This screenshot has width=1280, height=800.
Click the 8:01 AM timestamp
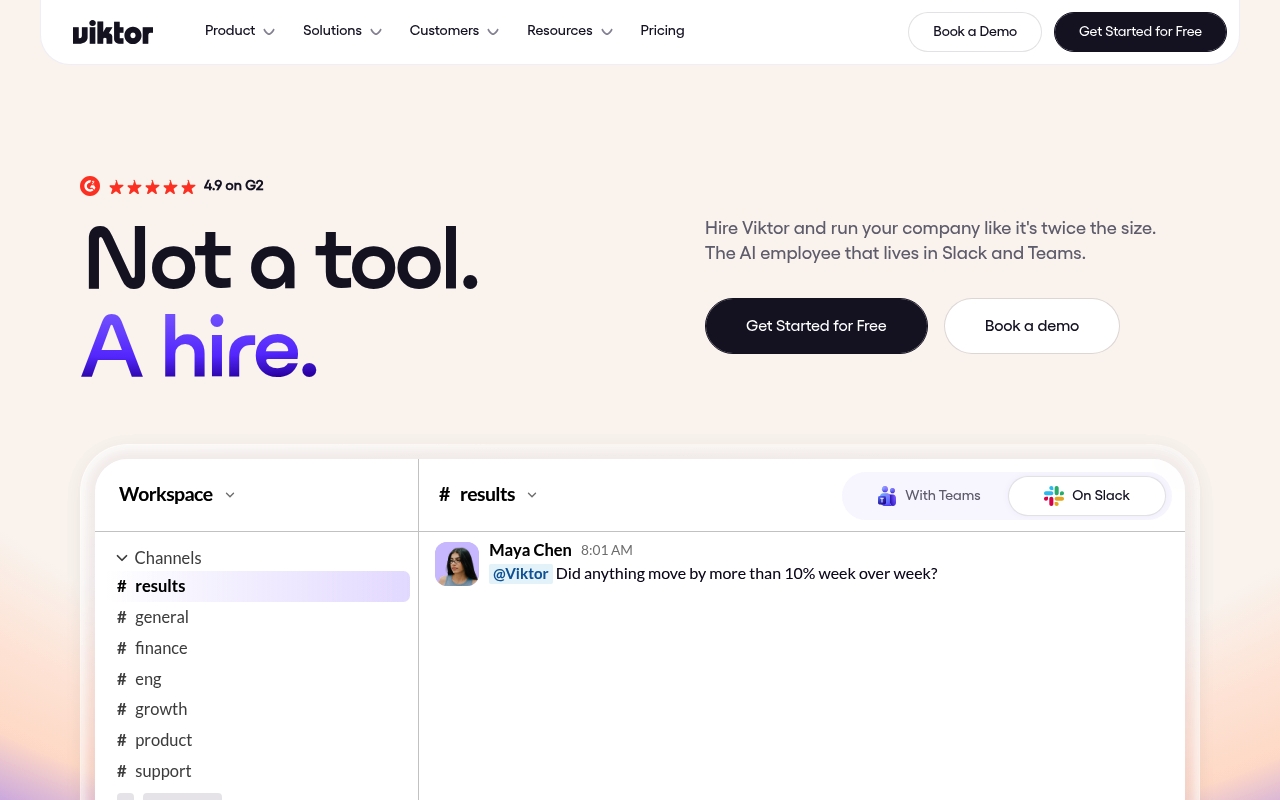[607, 551]
